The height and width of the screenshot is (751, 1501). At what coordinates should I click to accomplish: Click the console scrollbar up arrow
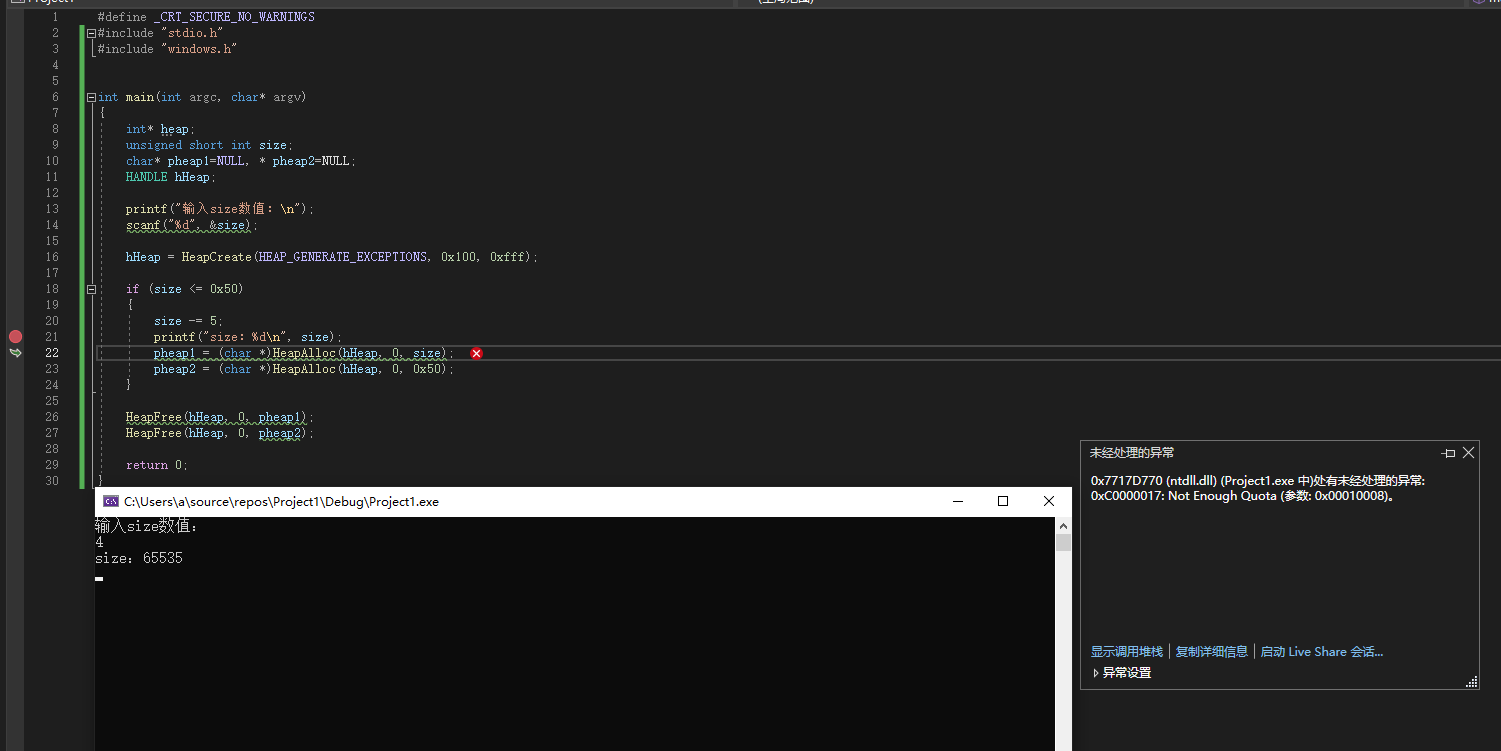point(1063,525)
